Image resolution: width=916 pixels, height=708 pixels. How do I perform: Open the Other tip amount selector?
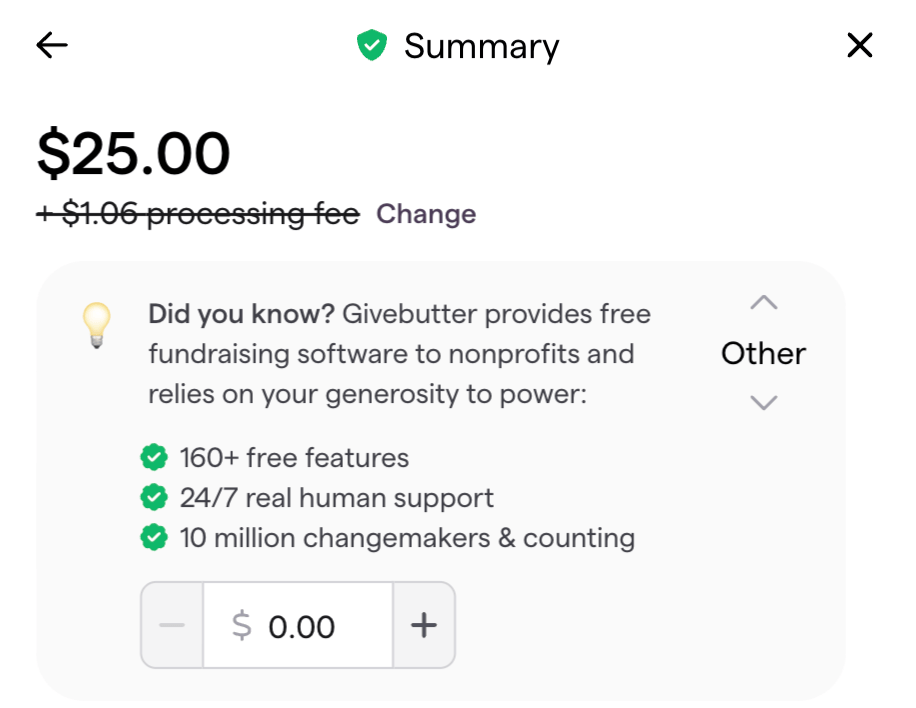click(x=763, y=353)
